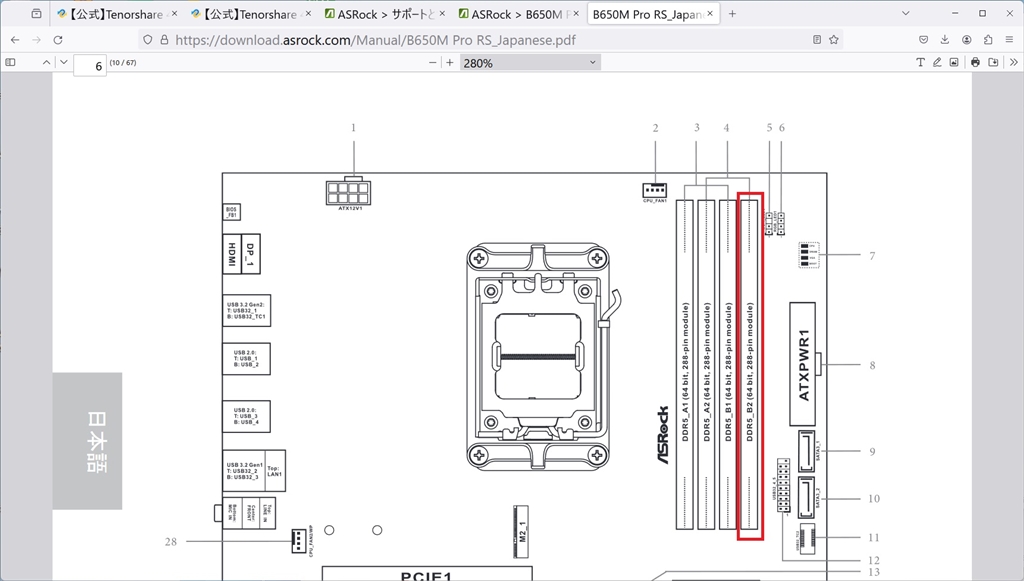Close the first Tenorshare tab

174,14
